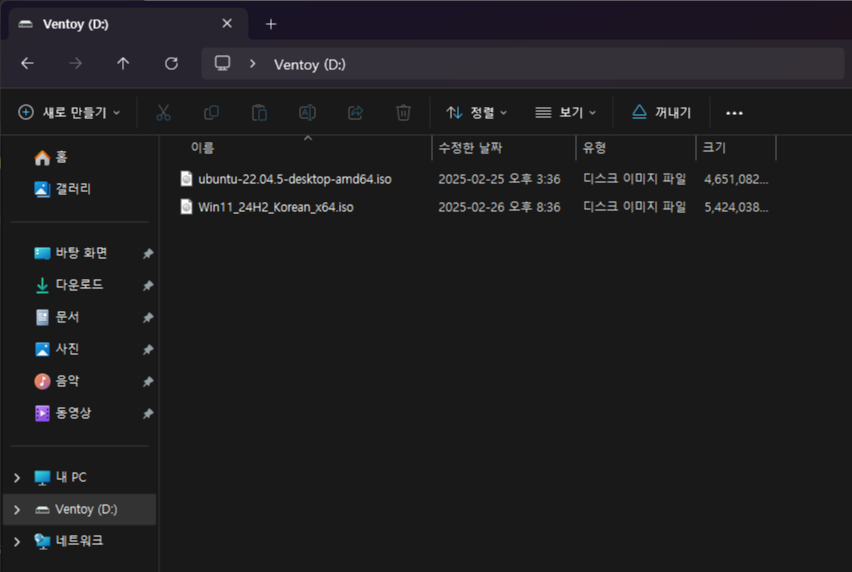The image size is (852, 572).
Task: Sort by the 크기 column header
Action: point(714,148)
